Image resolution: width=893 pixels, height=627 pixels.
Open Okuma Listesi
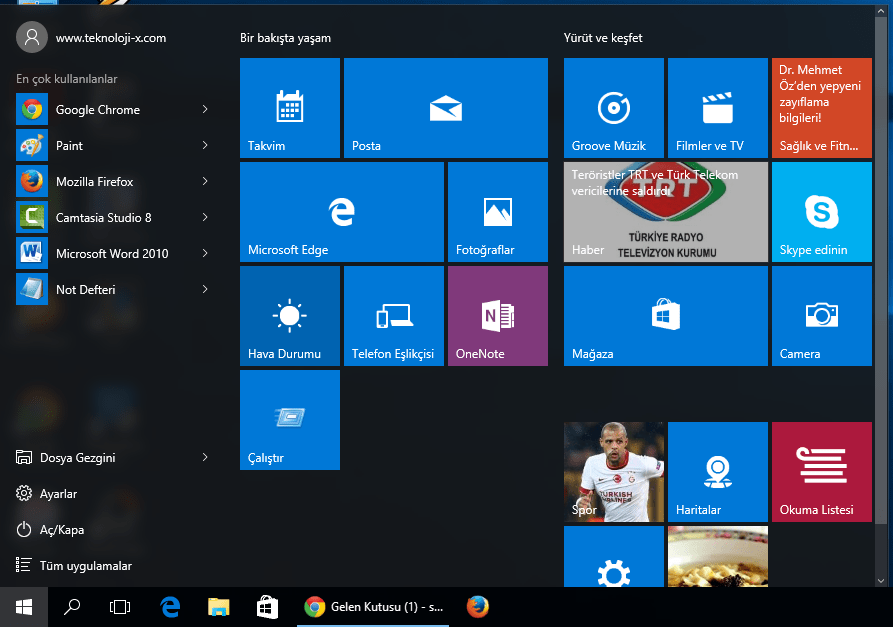coord(821,471)
